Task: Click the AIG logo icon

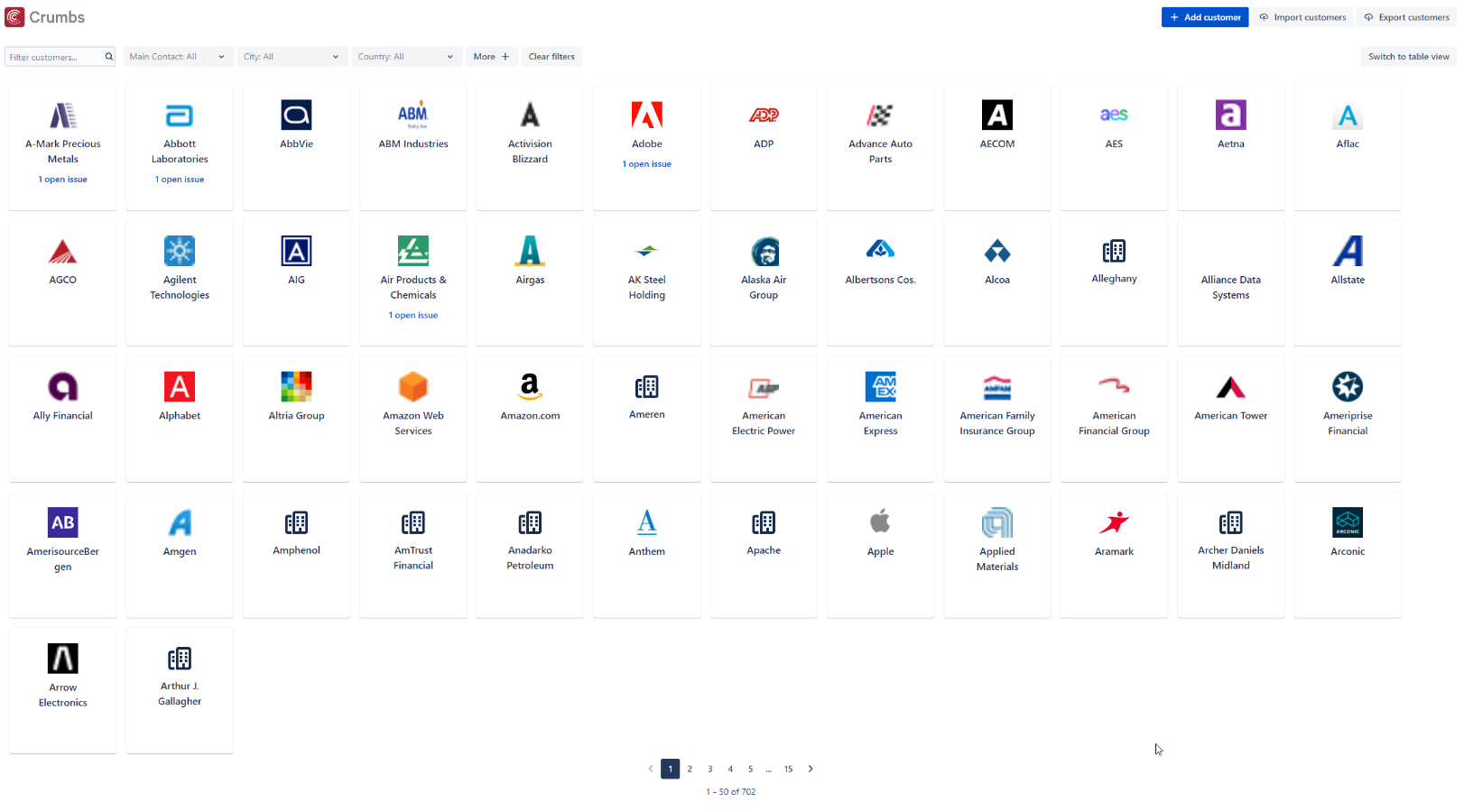Action: [x=296, y=251]
